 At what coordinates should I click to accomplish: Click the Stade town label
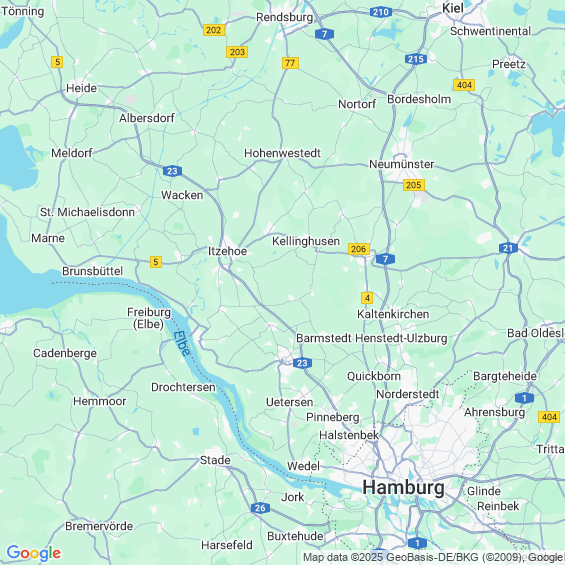[215, 460]
